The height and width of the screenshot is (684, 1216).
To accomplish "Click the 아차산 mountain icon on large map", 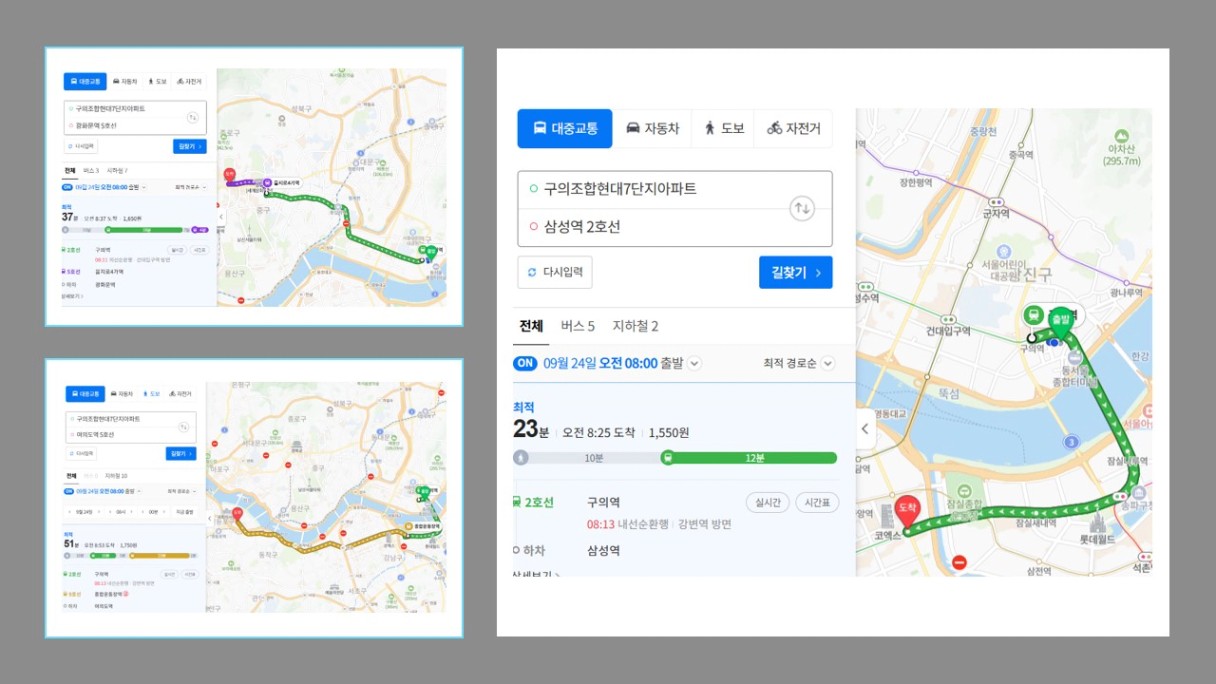I will 1121,136.
